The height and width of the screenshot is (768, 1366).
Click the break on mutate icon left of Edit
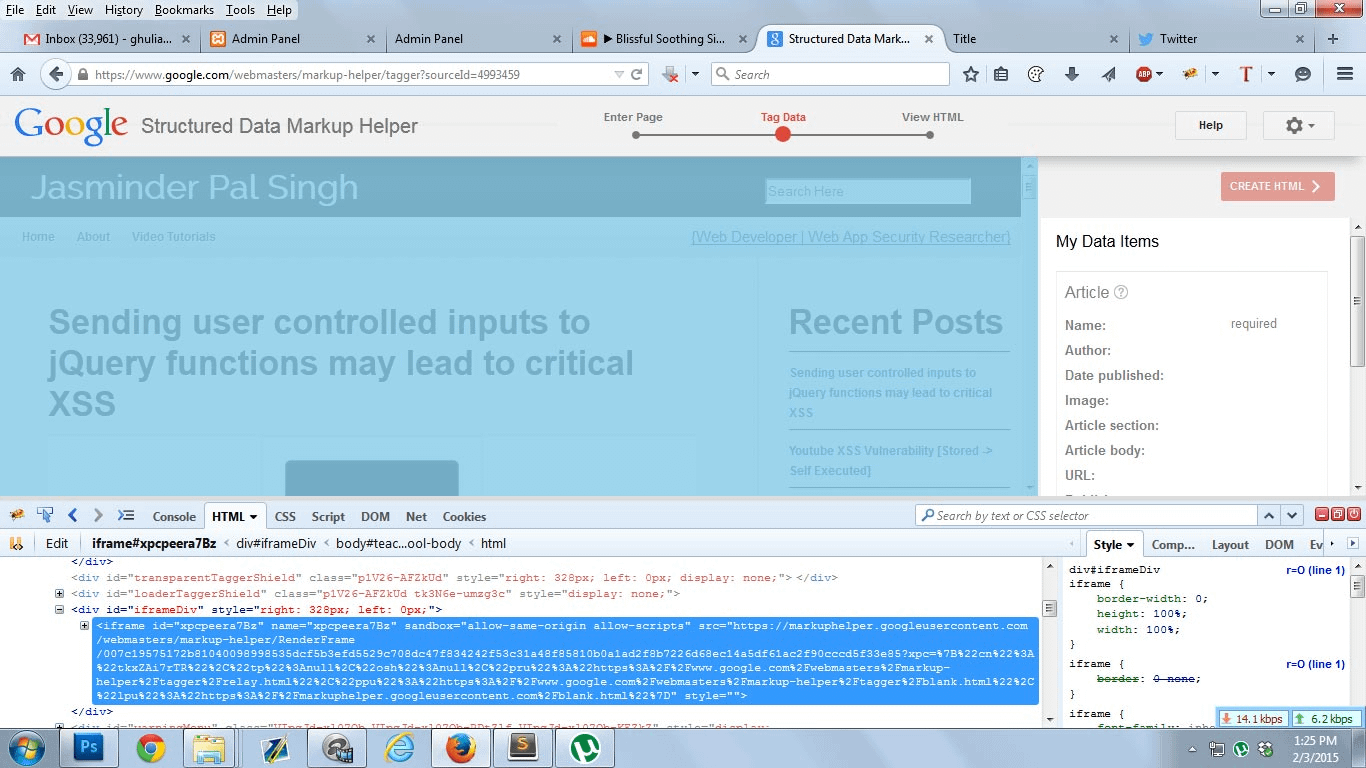coord(17,543)
